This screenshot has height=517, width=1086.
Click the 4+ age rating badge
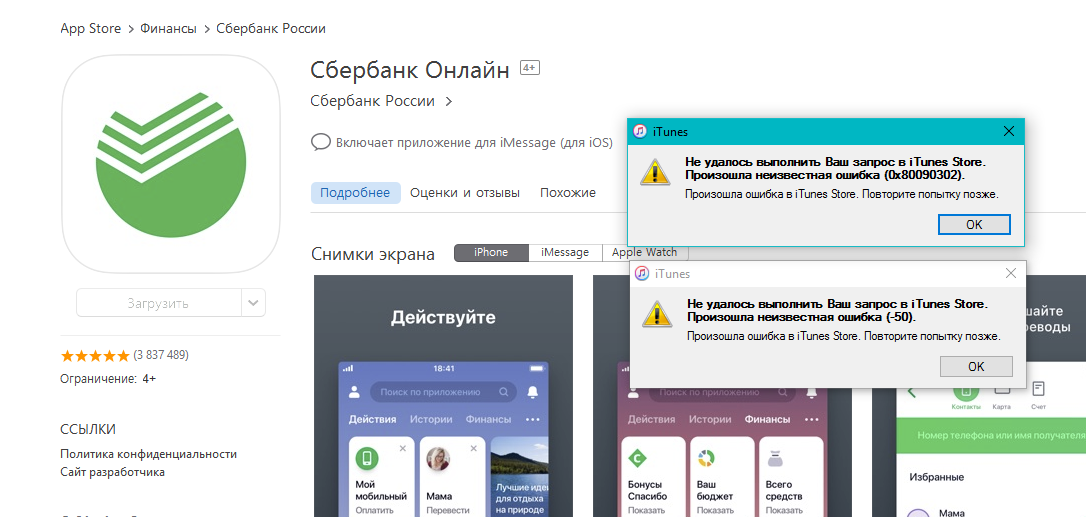click(530, 68)
